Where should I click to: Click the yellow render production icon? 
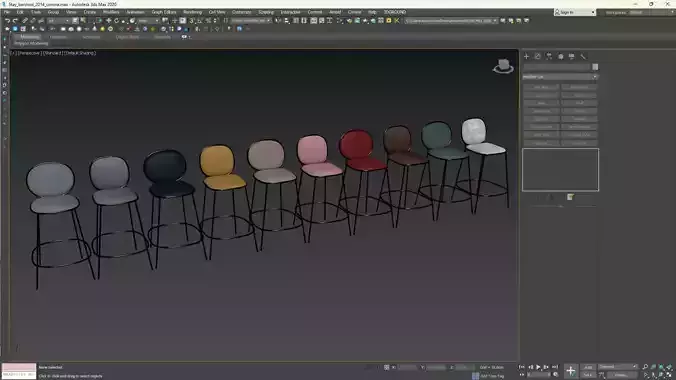[389, 20]
